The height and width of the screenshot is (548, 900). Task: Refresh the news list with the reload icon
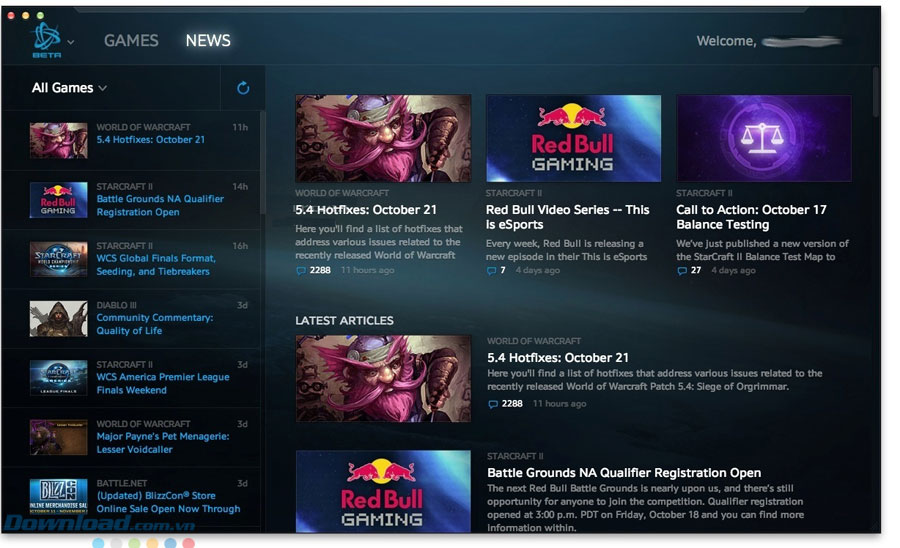tap(243, 88)
